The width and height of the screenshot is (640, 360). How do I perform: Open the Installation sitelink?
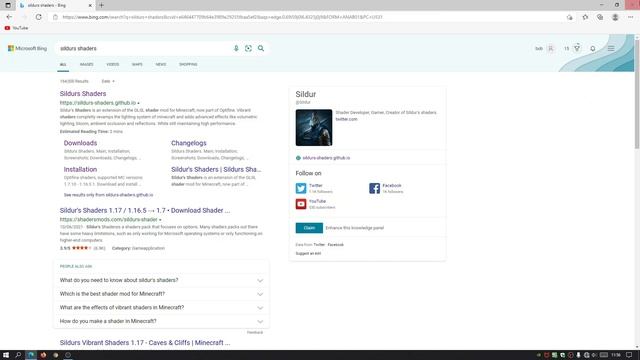coord(80,169)
